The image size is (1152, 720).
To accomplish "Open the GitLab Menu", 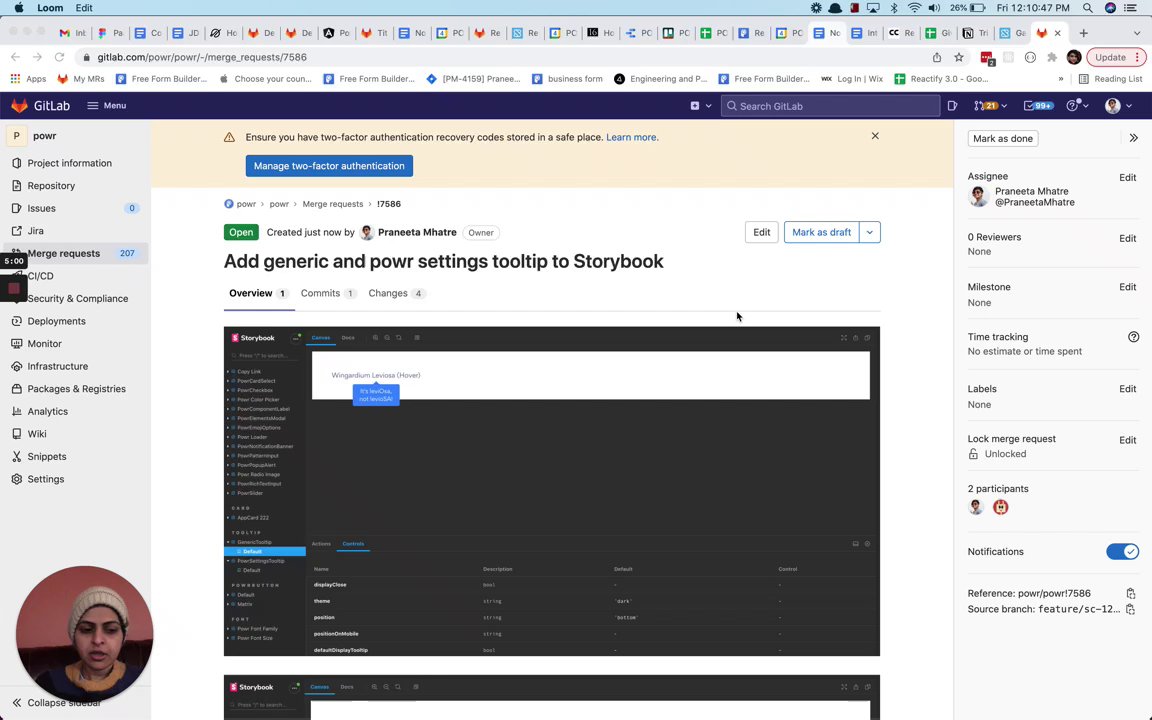I will pos(107,106).
